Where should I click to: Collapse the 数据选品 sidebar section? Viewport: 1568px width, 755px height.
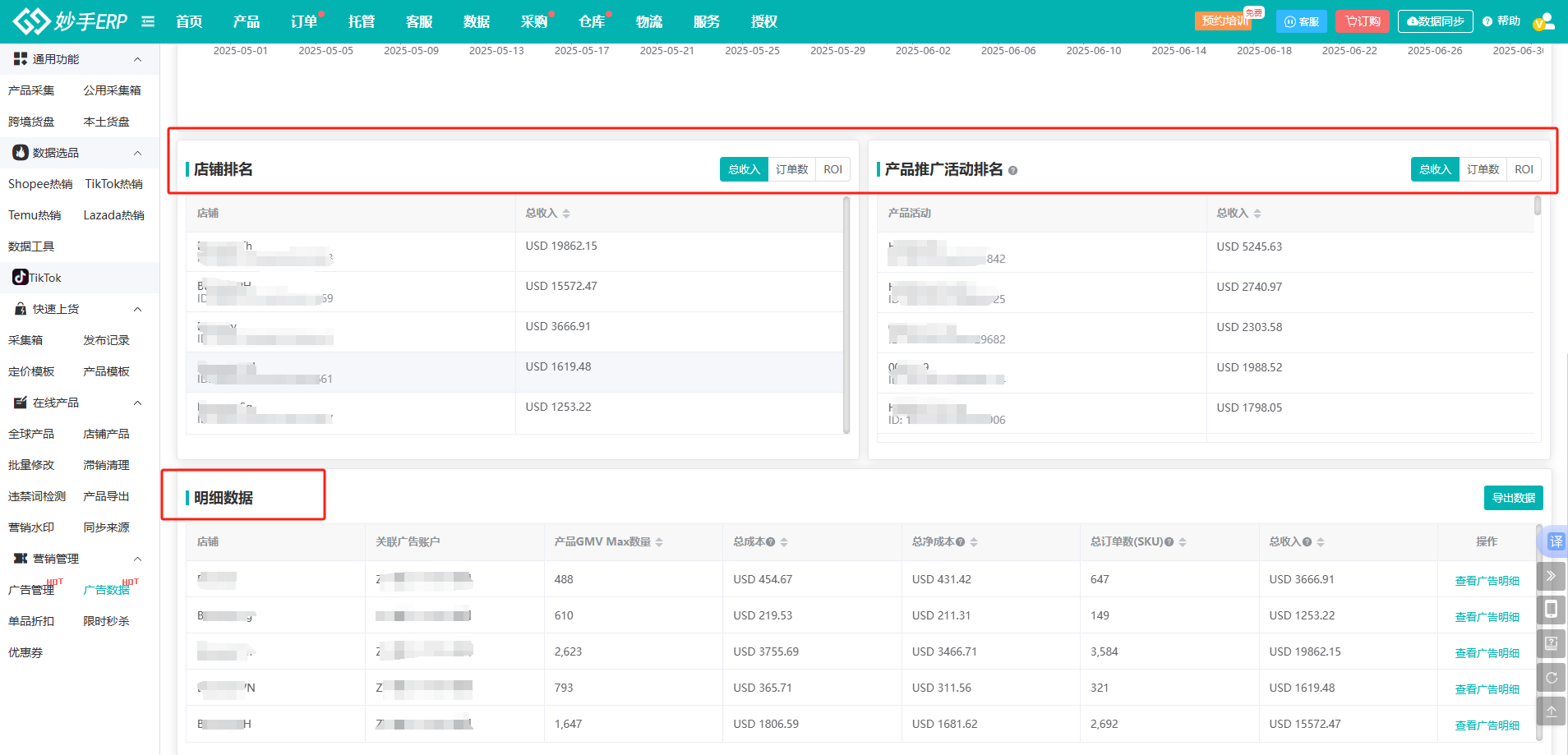coord(137,153)
